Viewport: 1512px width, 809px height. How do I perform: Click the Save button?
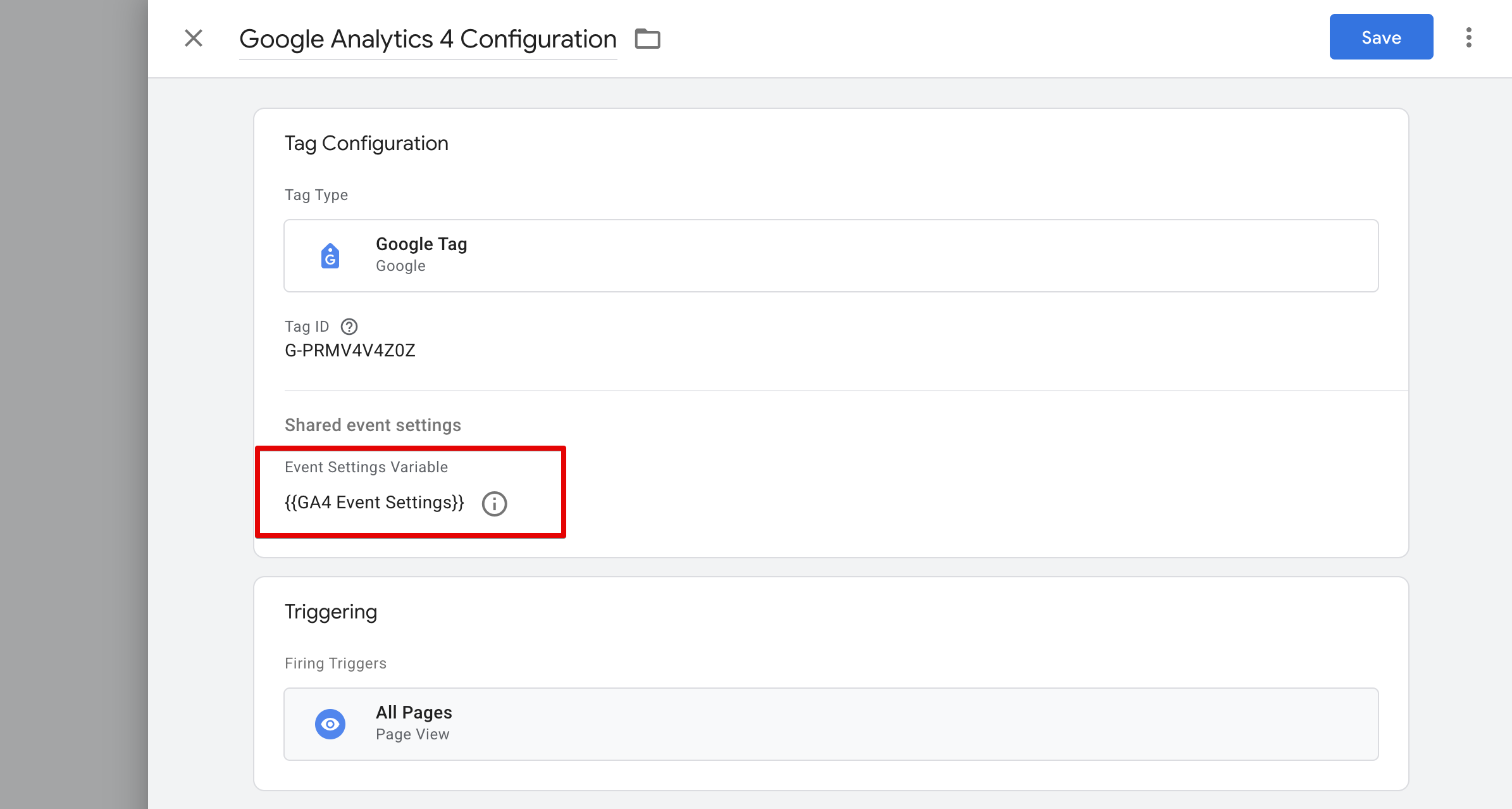(x=1380, y=37)
